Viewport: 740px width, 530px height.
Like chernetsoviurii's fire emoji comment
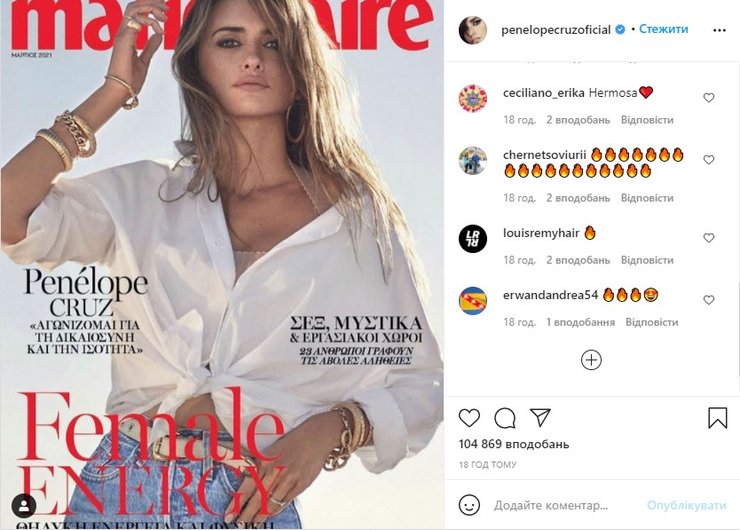708,160
